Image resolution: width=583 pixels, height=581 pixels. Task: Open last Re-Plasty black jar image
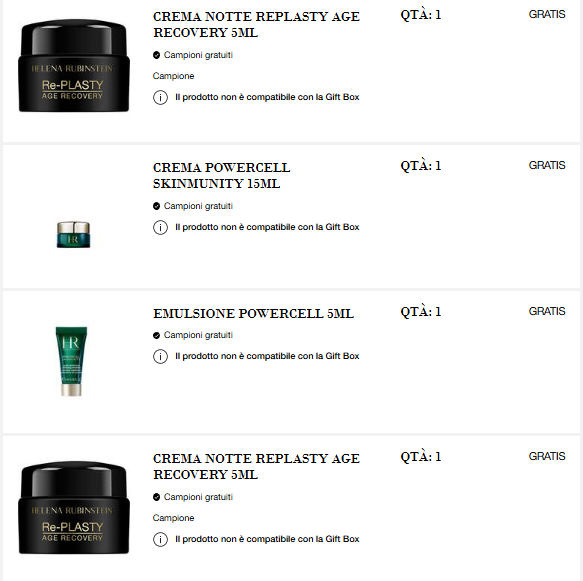(x=74, y=508)
